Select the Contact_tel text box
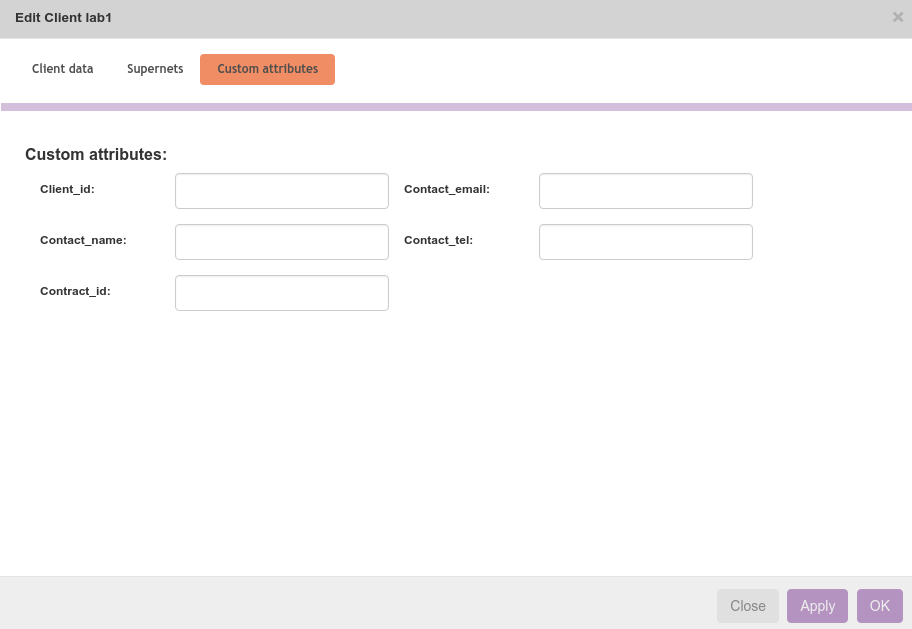Image resolution: width=912 pixels, height=629 pixels. click(x=645, y=242)
